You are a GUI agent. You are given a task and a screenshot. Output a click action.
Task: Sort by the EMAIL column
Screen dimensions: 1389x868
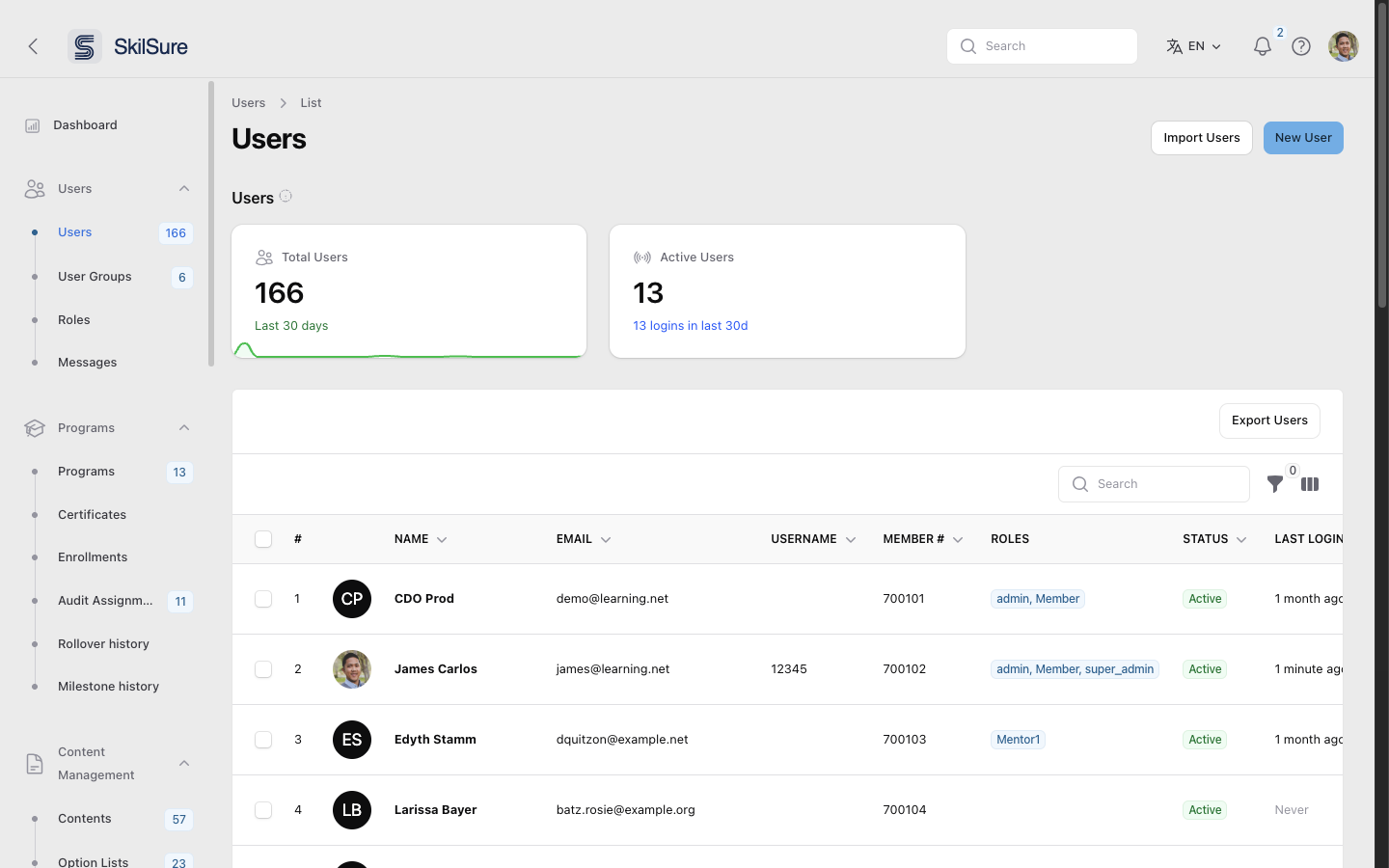584,539
